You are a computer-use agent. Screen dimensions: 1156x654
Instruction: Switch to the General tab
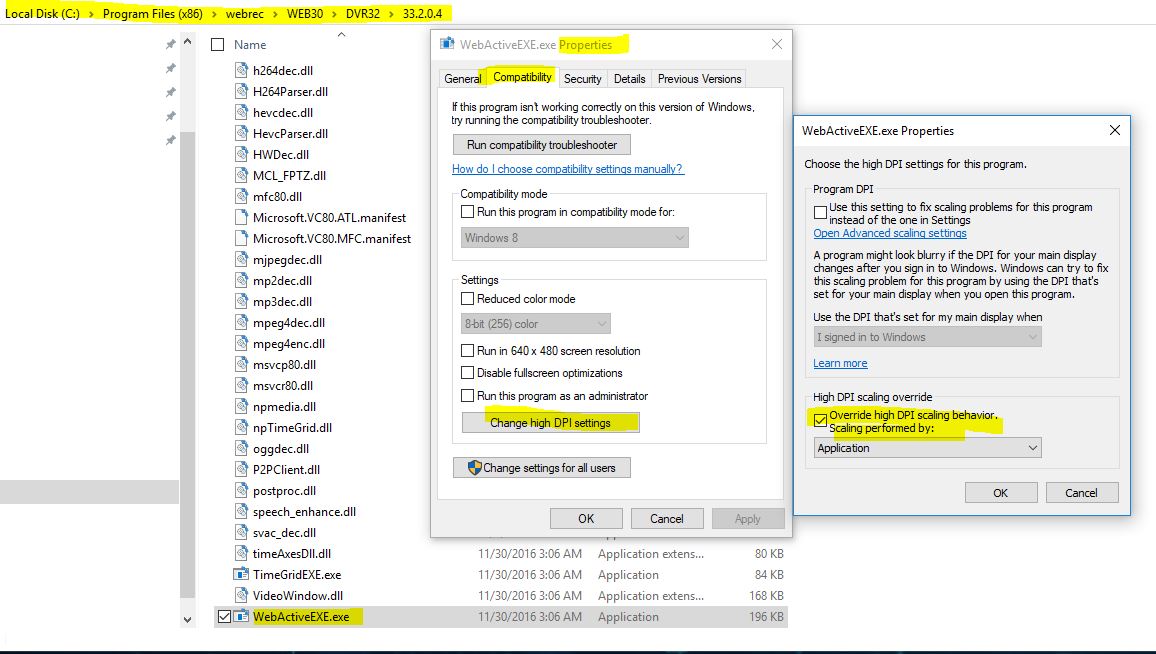[x=463, y=78]
